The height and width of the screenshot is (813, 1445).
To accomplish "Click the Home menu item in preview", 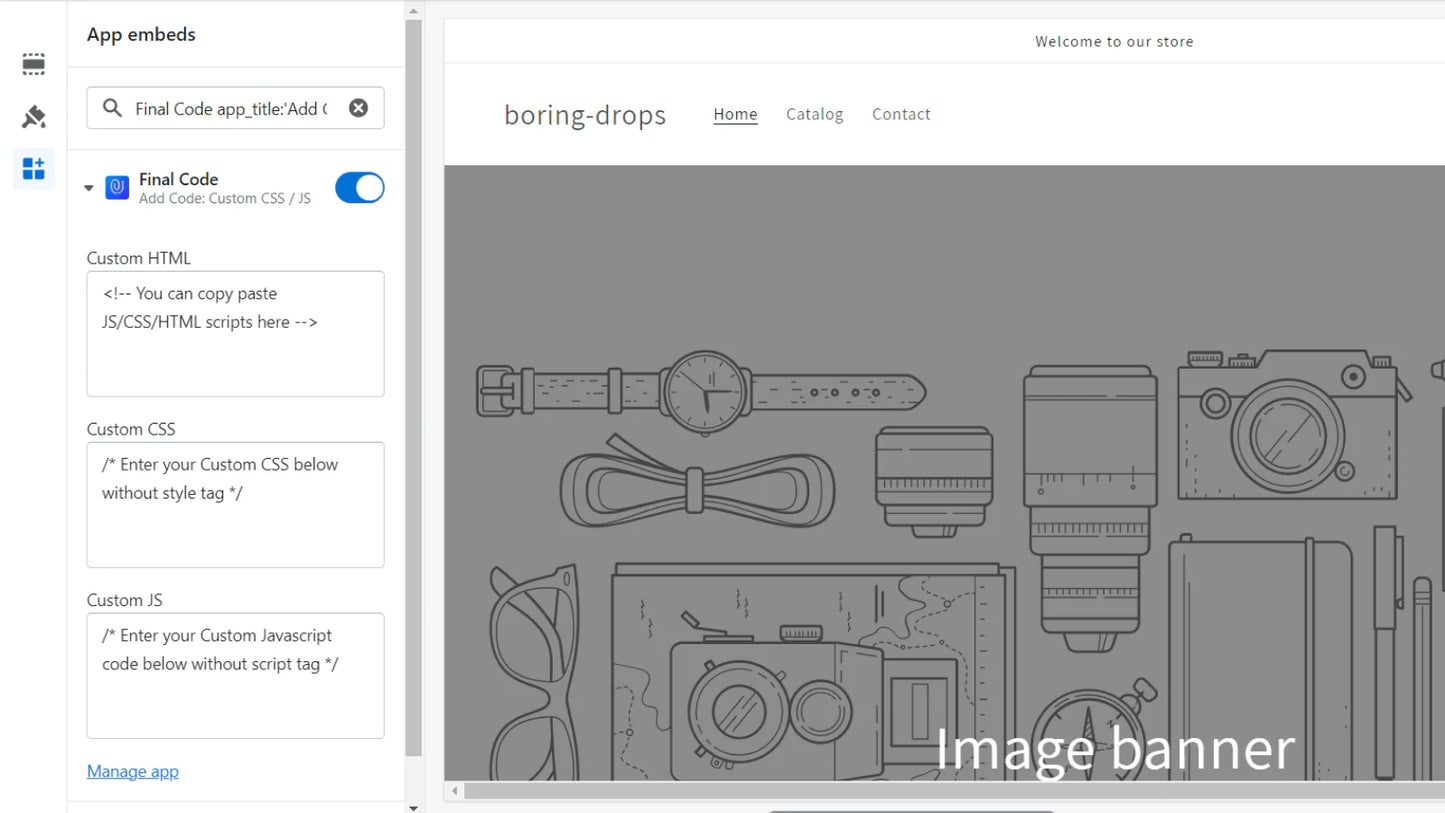I will (735, 114).
